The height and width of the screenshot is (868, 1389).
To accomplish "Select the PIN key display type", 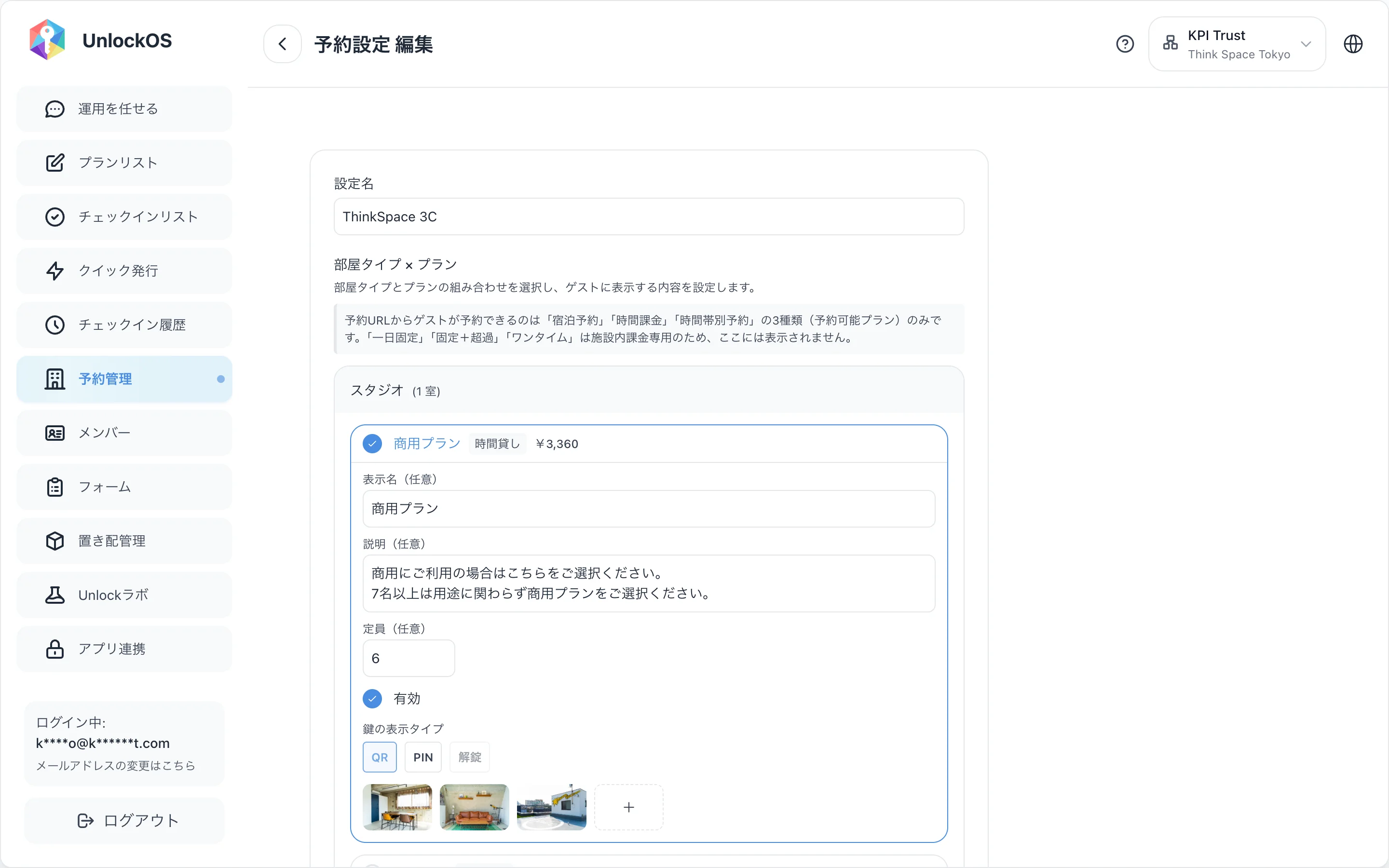I will click(423, 757).
